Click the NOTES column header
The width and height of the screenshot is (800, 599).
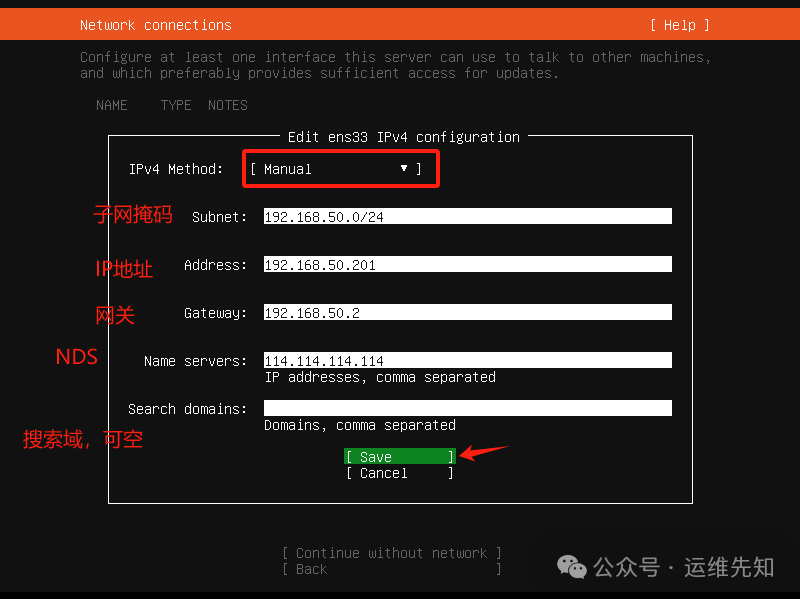tap(228, 105)
